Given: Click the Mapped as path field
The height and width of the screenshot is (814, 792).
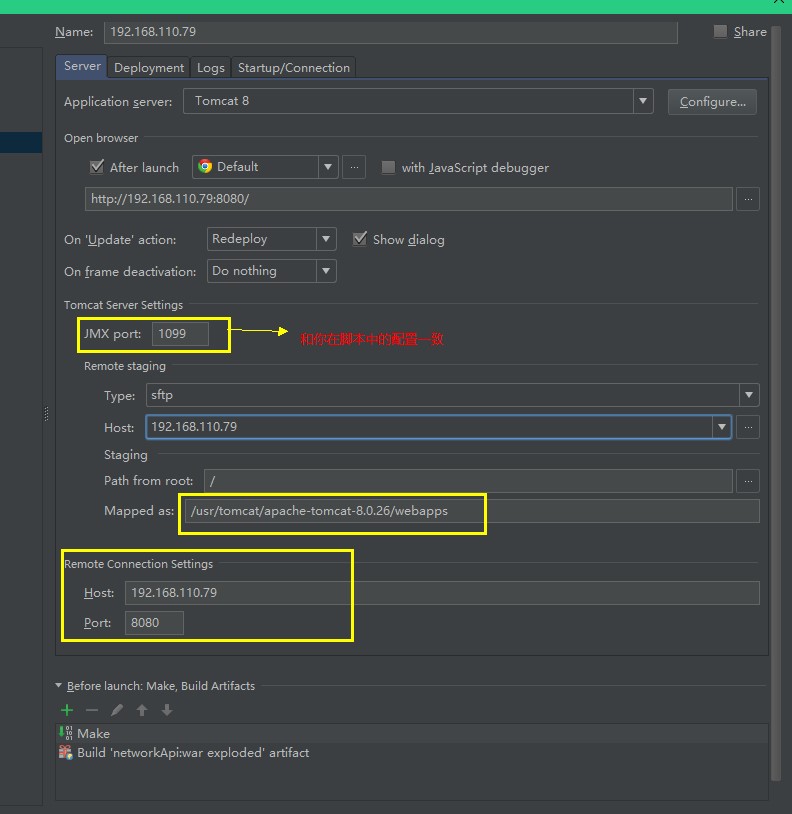Looking at the screenshot, I should 472,511.
